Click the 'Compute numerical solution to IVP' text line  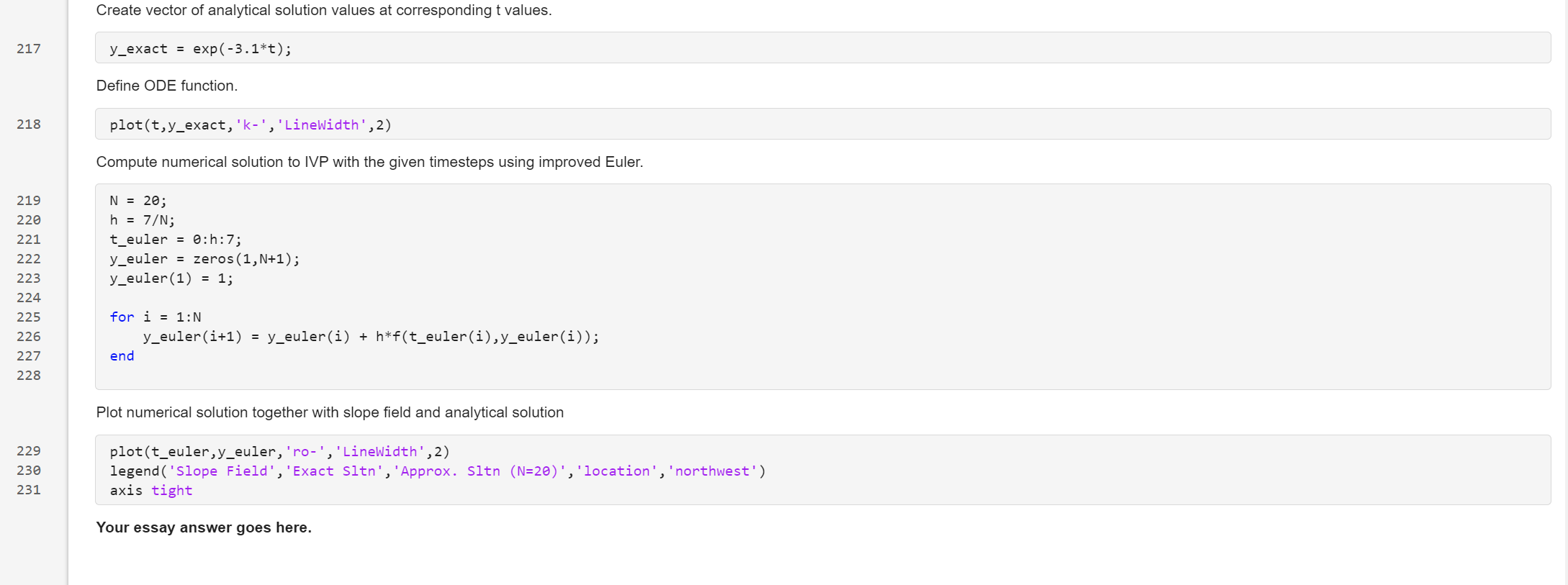click(x=369, y=162)
